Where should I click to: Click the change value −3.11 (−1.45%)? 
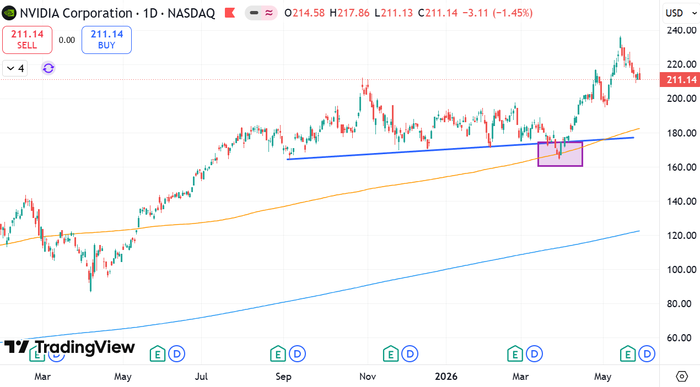tap(497, 13)
